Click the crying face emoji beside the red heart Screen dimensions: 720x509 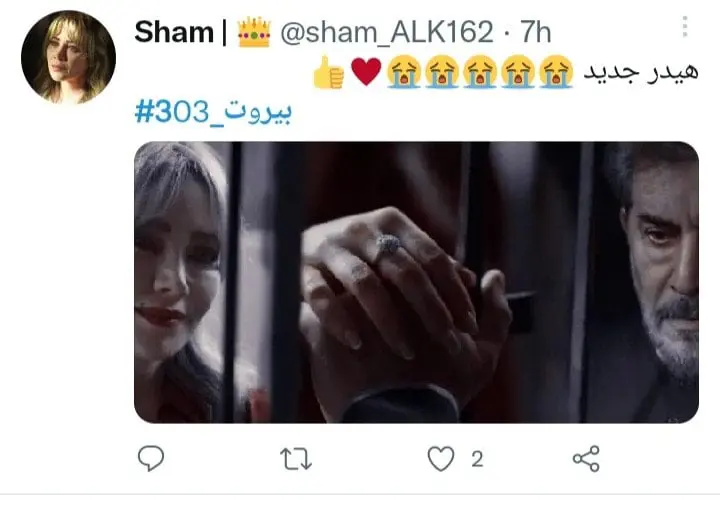(x=404, y=72)
